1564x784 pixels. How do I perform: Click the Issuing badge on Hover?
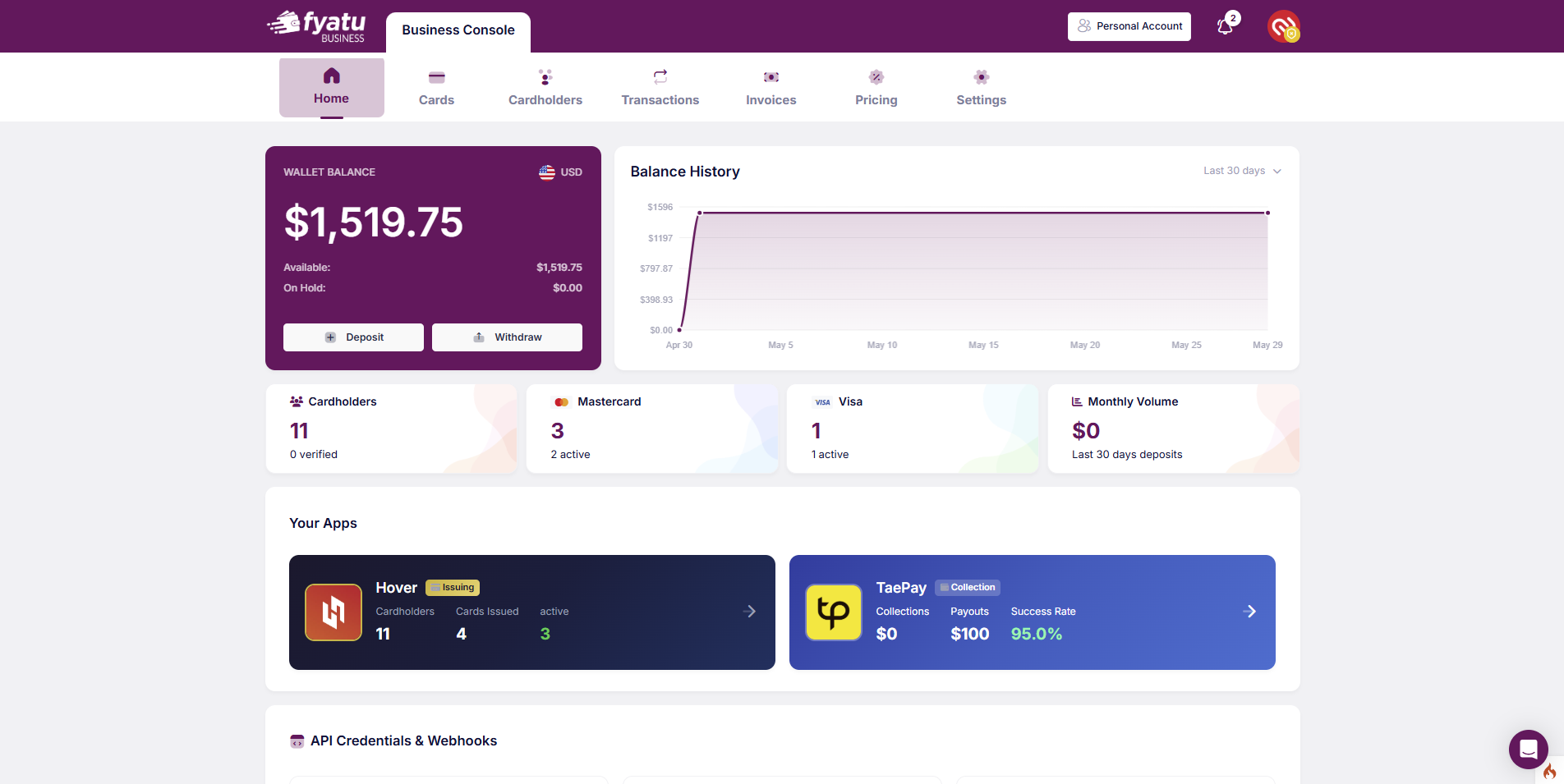(x=453, y=588)
